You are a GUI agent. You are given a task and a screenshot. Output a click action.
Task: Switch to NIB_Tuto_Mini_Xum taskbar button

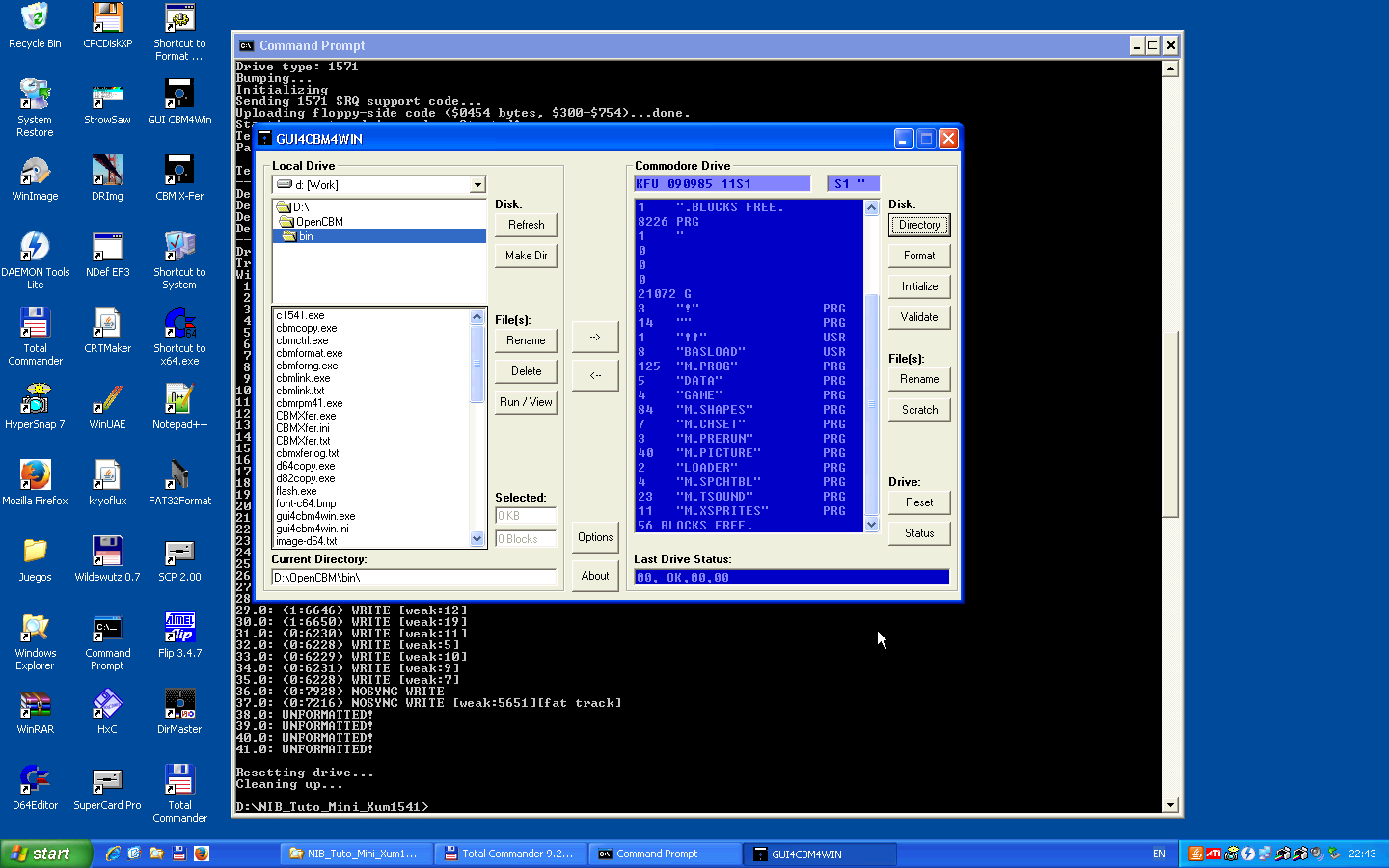pos(356,854)
